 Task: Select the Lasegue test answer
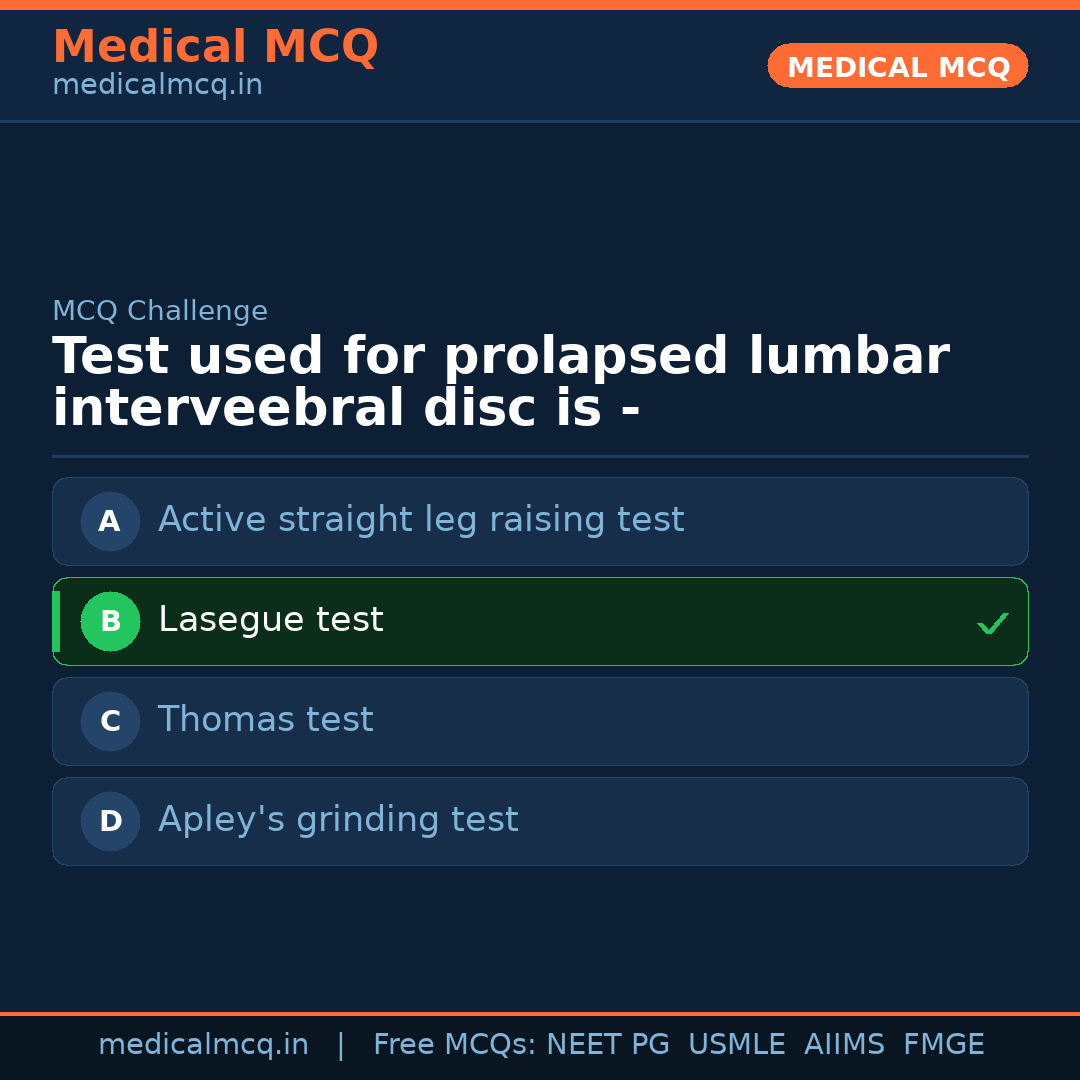[x=271, y=620]
